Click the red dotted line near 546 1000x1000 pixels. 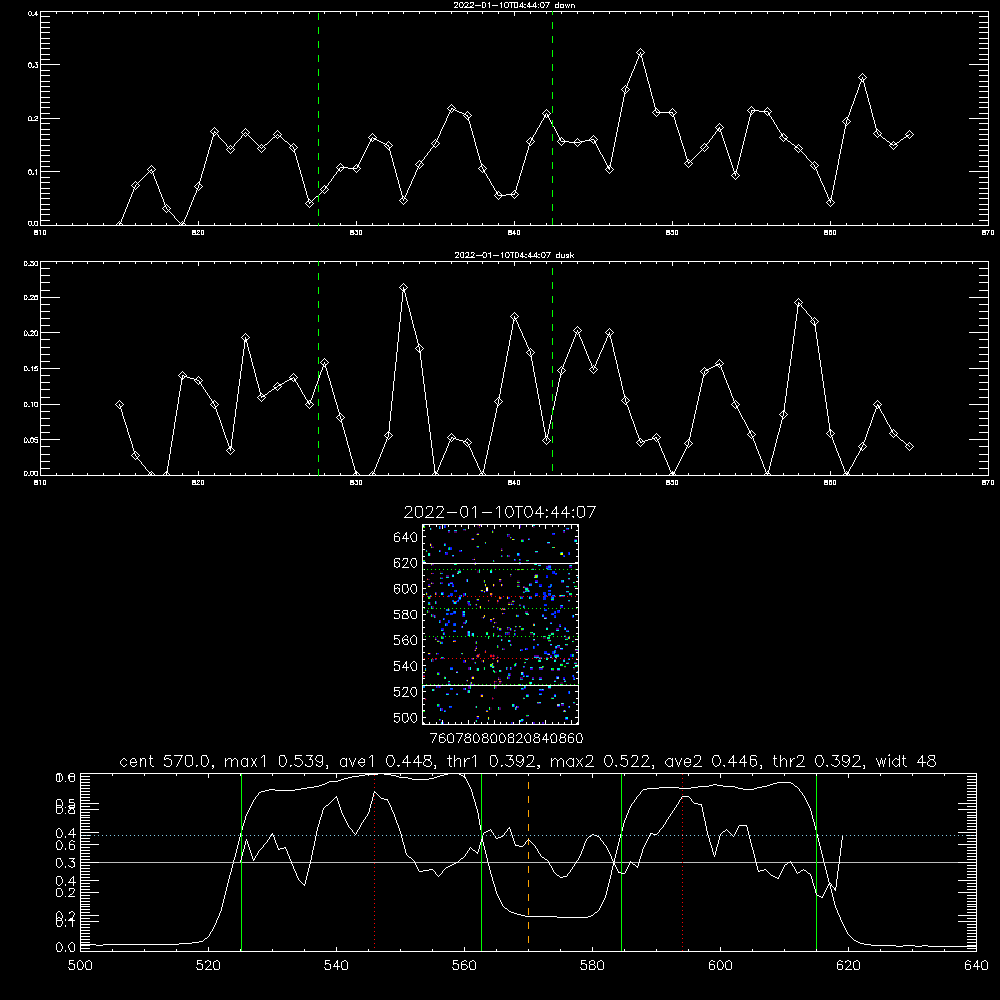[374, 862]
